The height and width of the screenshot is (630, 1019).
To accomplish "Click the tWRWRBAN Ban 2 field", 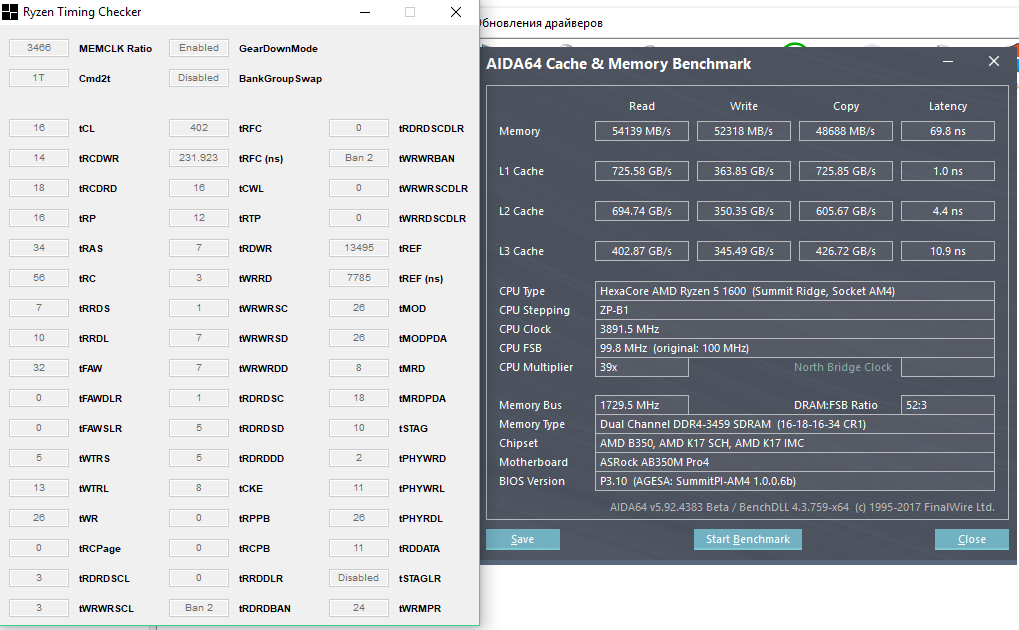I will coord(359,158).
